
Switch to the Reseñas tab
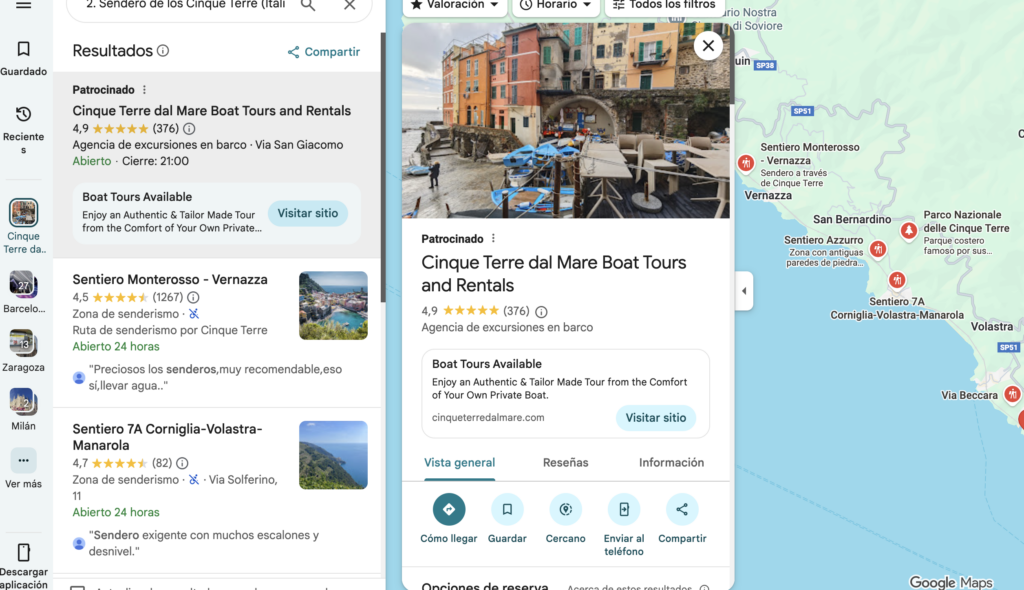[565, 462]
